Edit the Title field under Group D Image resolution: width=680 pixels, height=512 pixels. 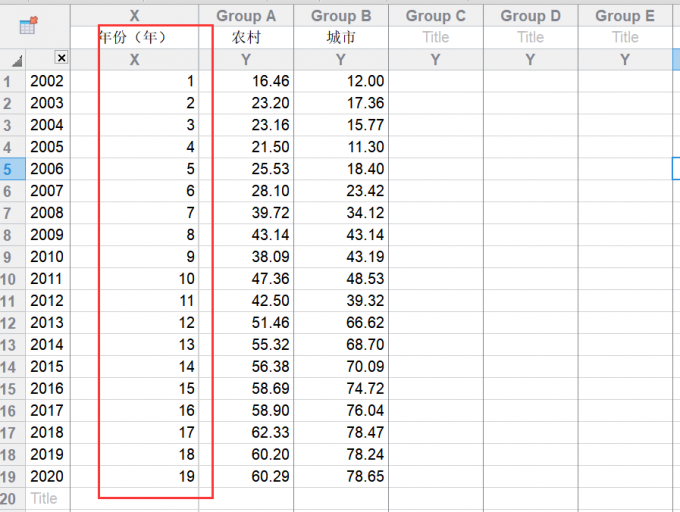point(530,37)
